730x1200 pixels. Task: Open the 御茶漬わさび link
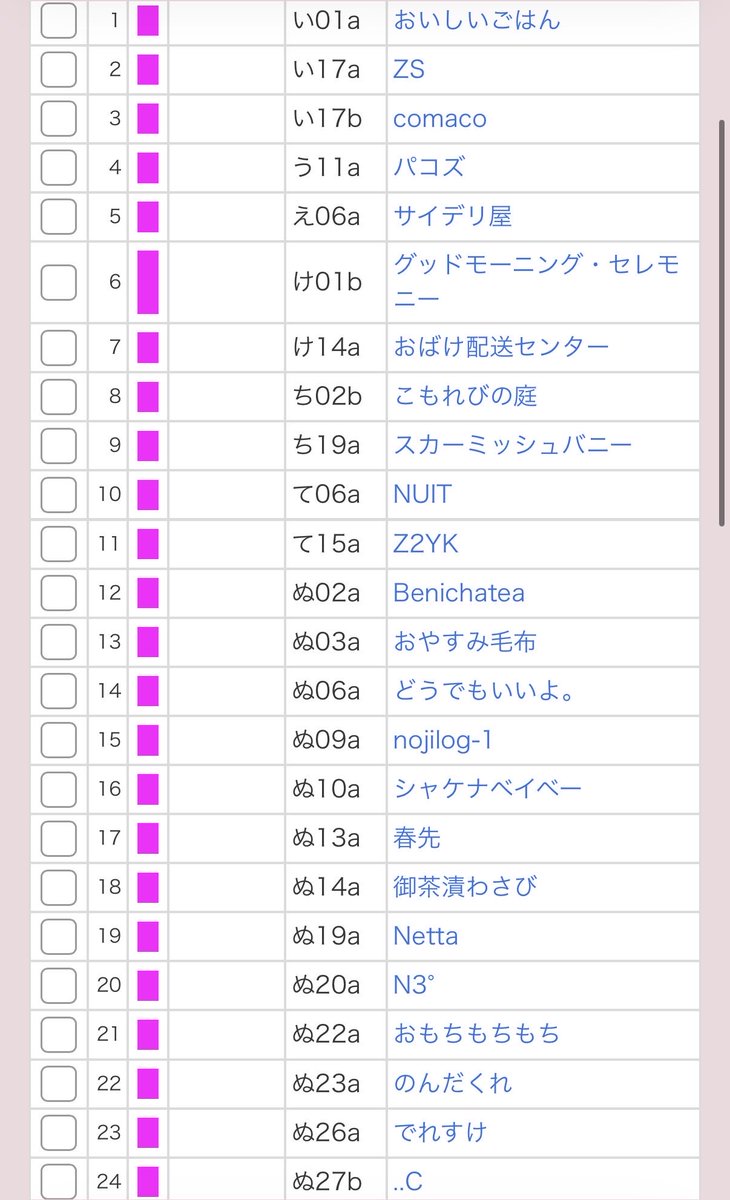click(465, 886)
